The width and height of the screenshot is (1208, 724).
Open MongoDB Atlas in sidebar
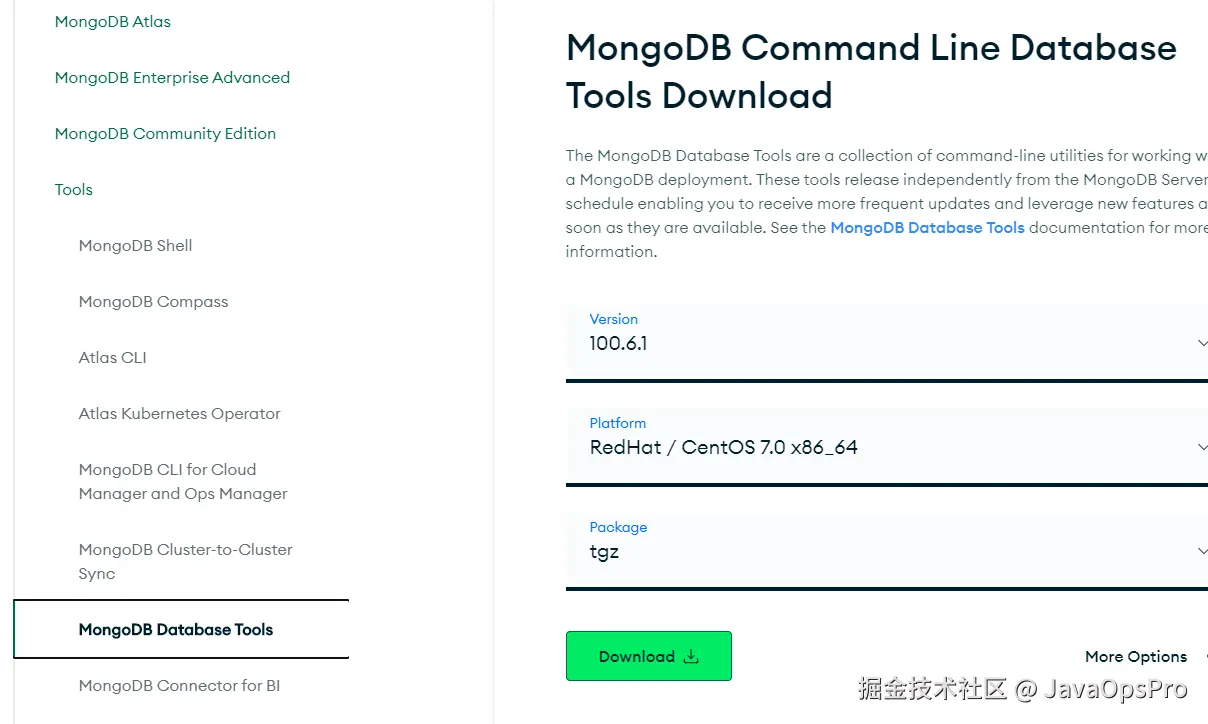tap(113, 22)
